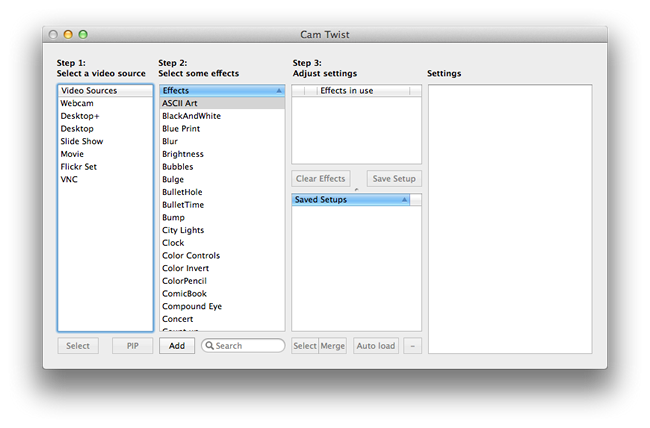
Task: Pick the Brightness effect
Action: pyautogui.click(x=222, y=154)
